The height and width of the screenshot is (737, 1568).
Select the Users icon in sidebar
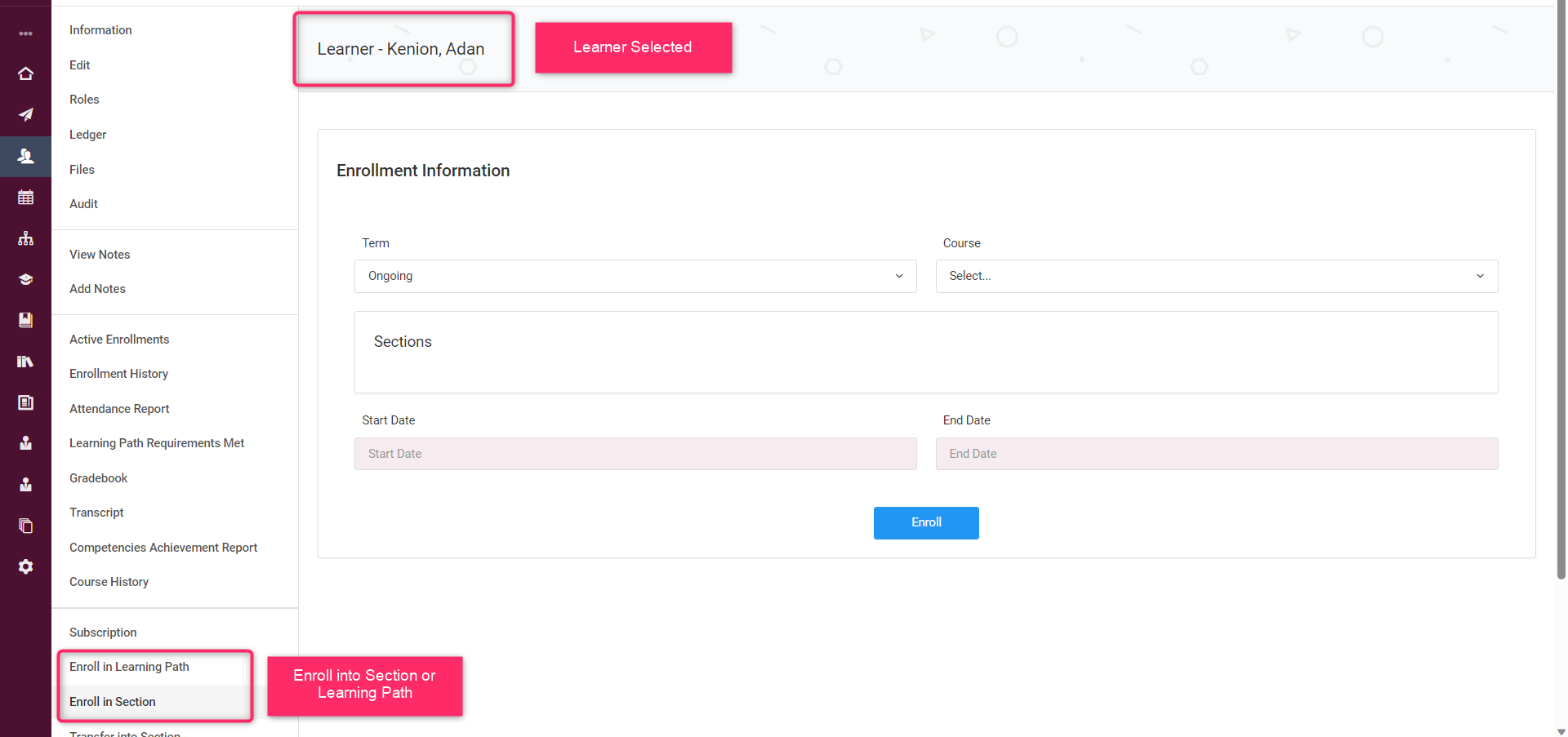click(x=25, y=156)
